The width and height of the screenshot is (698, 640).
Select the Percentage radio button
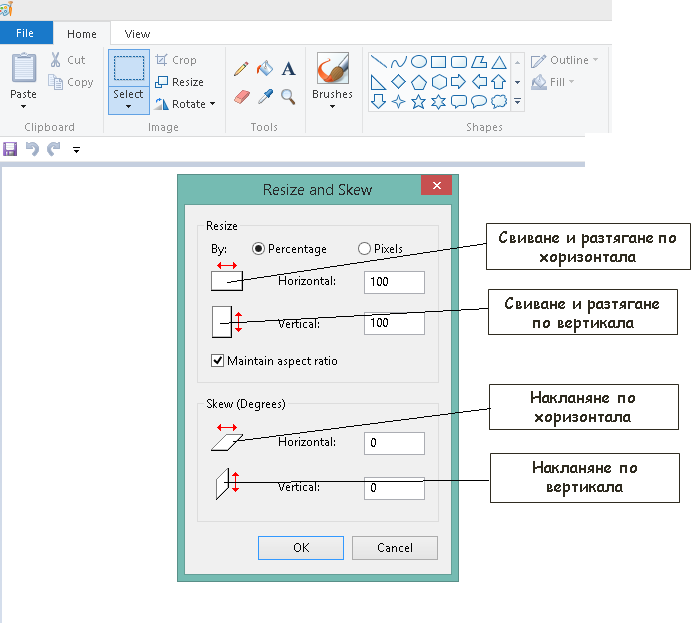(259, 248)
